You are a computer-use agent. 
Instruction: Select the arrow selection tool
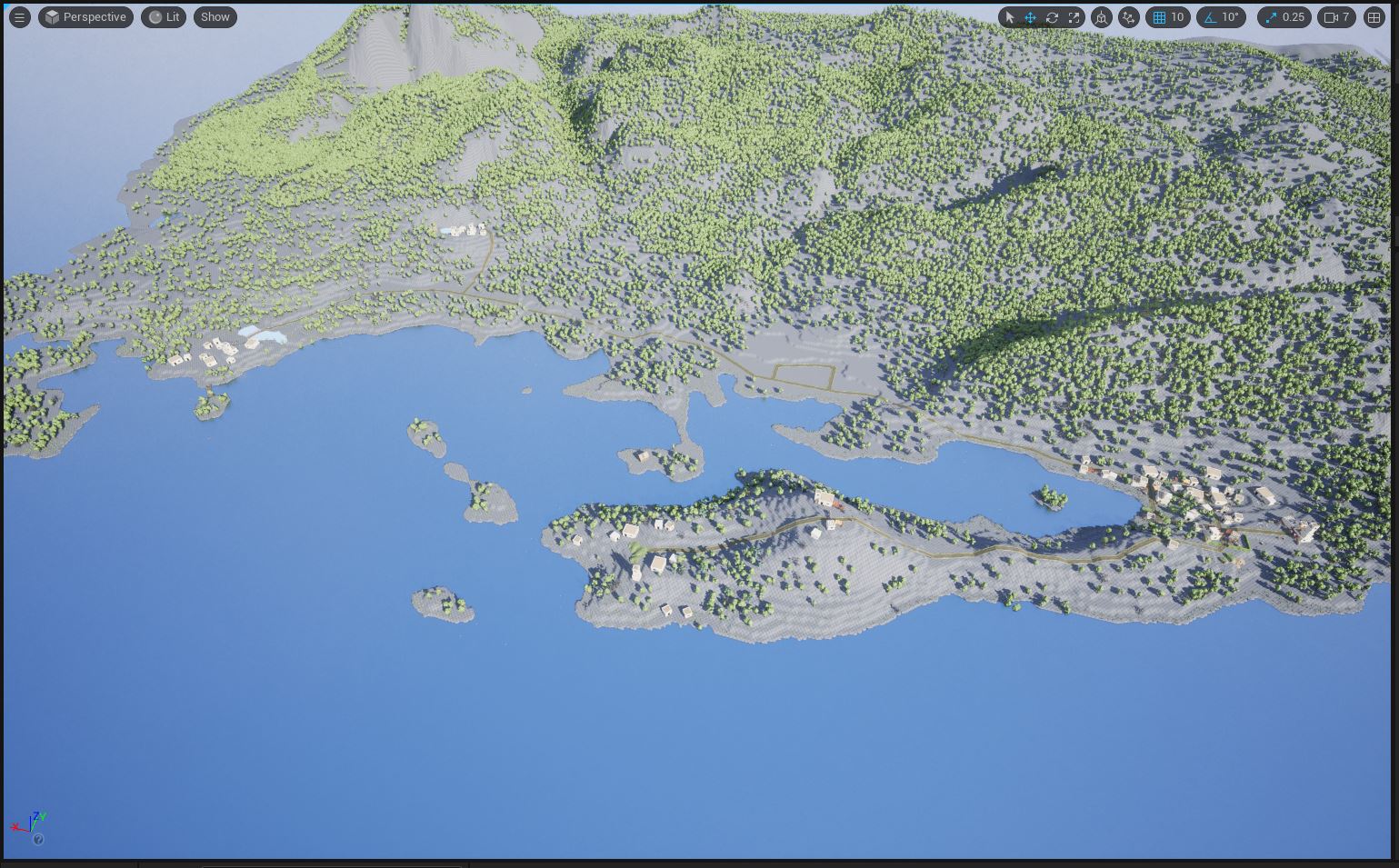tap(1010, 17)
